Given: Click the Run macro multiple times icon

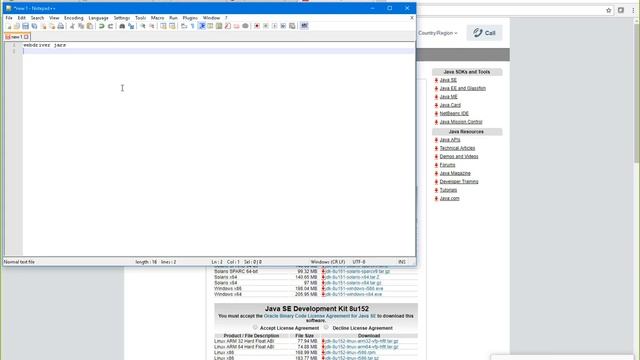Looking at the screenshot, I should 283,26.
